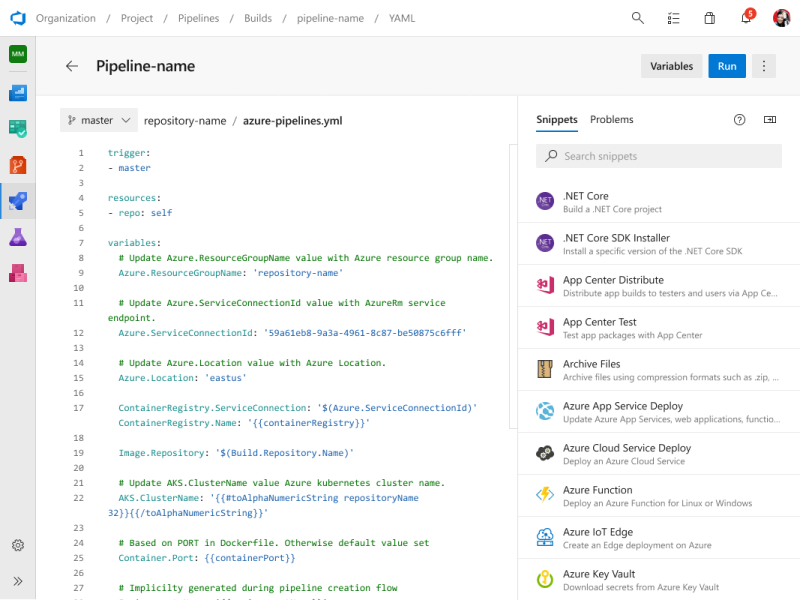Open Artifacts icon in sidebar
The height and width of the screenshot is (600, 800).
point(18,273)
